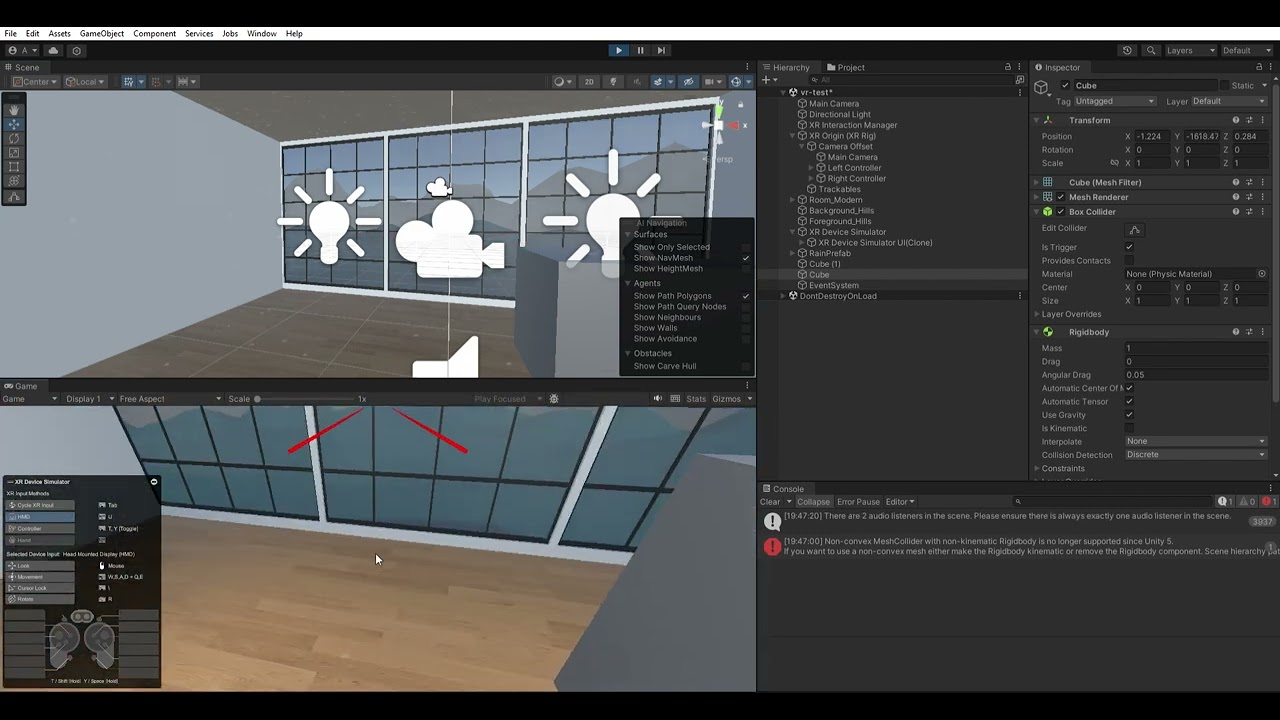The image size is (1280, 720).
Task: Click the console Clear button
Action: [x=770, y=502]
